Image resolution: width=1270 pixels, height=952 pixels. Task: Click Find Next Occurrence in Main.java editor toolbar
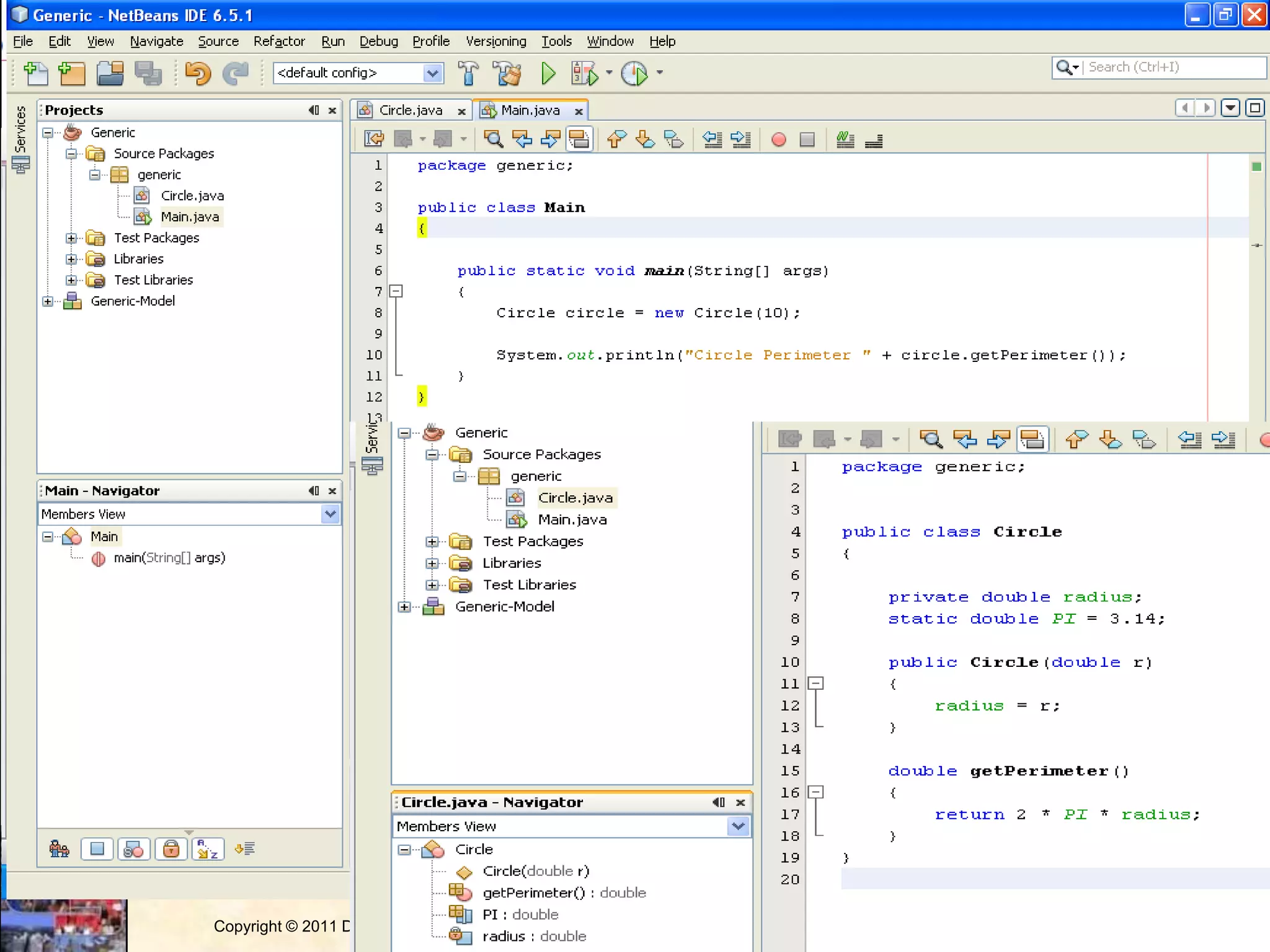tap(550, 139)
